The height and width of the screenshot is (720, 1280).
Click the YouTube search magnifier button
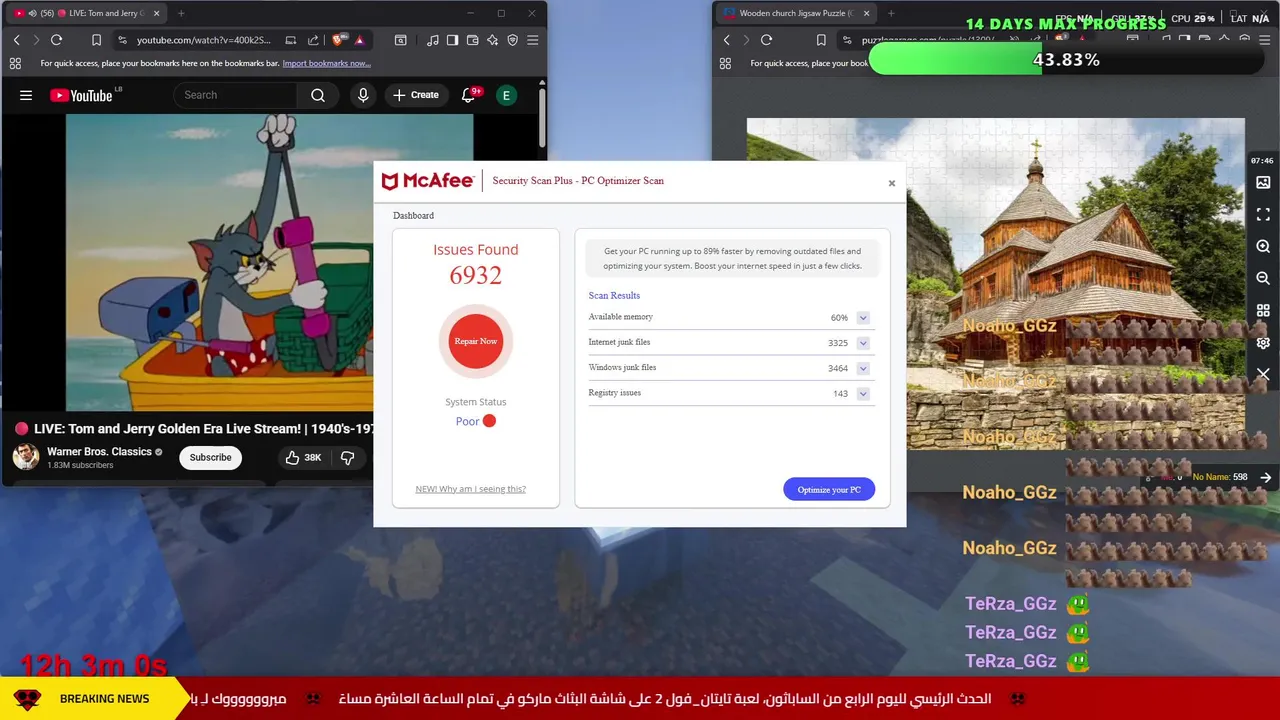tap(318, 95)
